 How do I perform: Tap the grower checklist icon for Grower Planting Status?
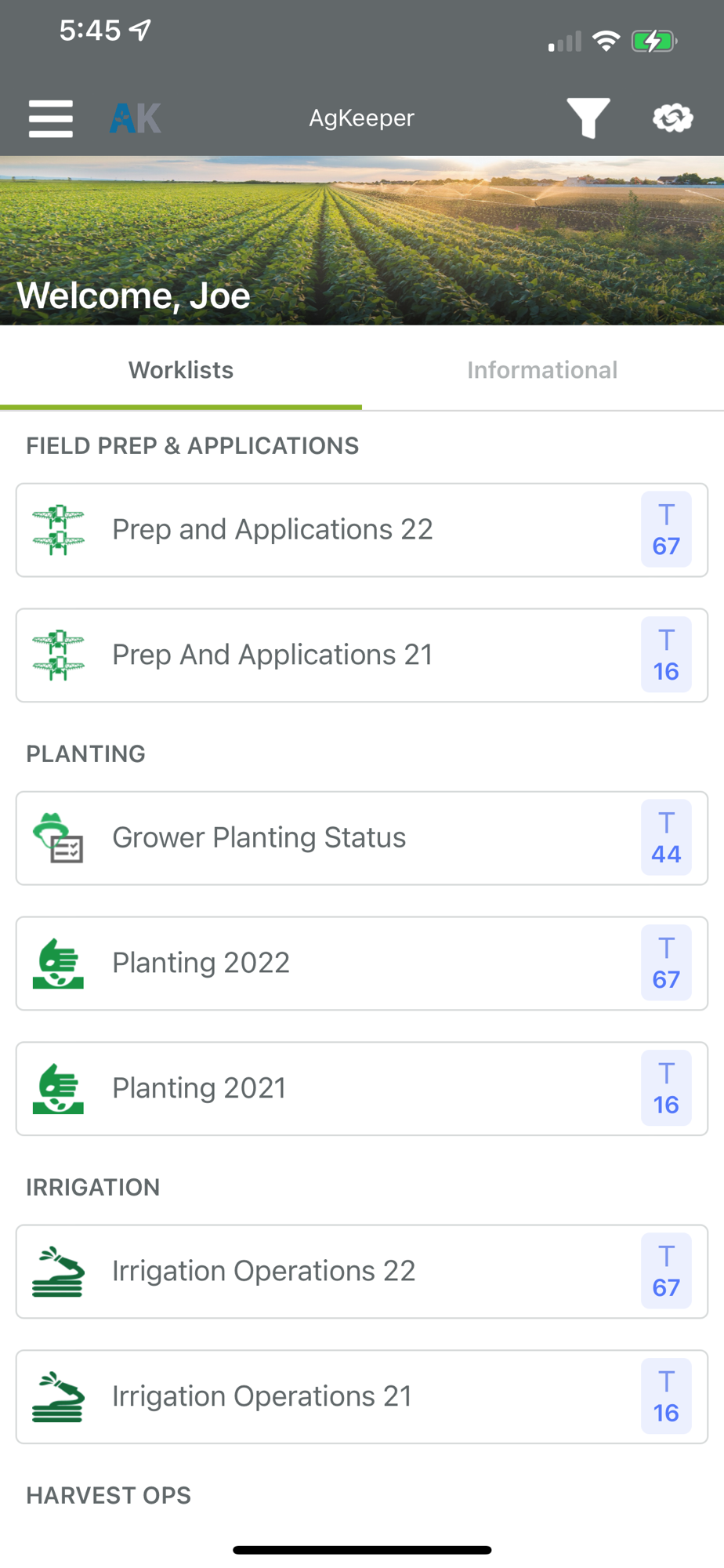59,838
